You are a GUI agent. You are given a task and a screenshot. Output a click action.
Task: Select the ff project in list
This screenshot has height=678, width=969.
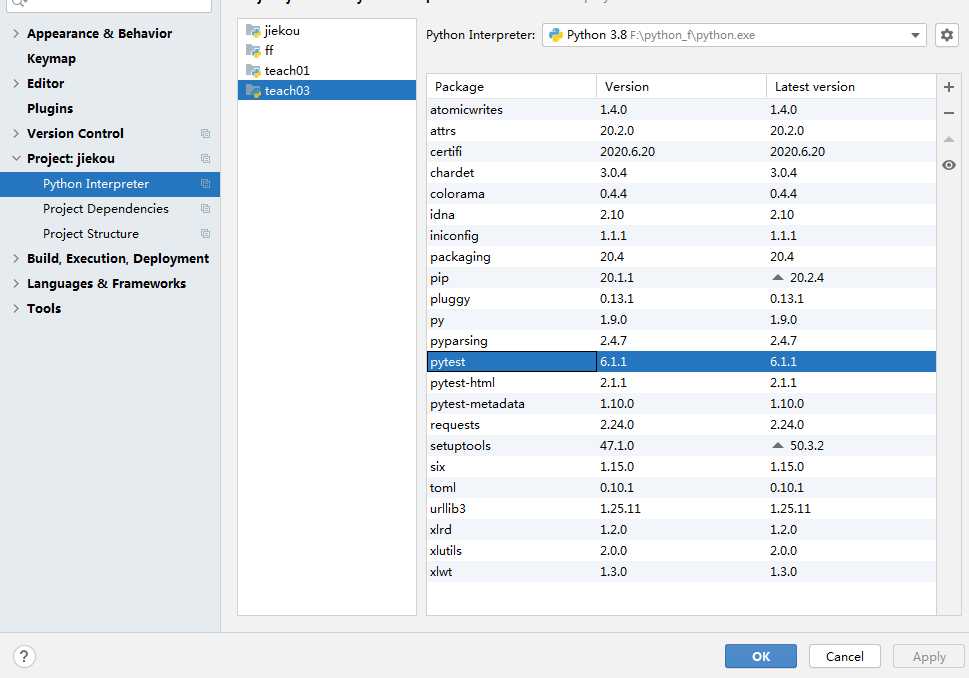tap(327, 50)
